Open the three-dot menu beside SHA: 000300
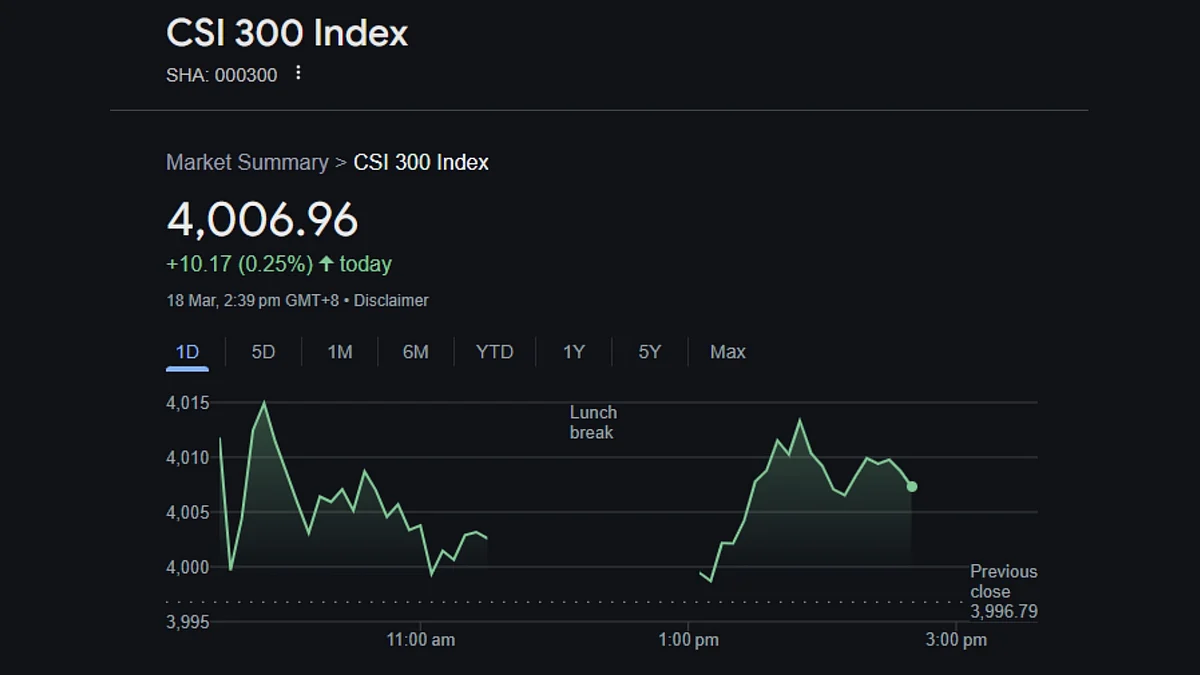Viewport: 1200px width, 675px height. 297,73
